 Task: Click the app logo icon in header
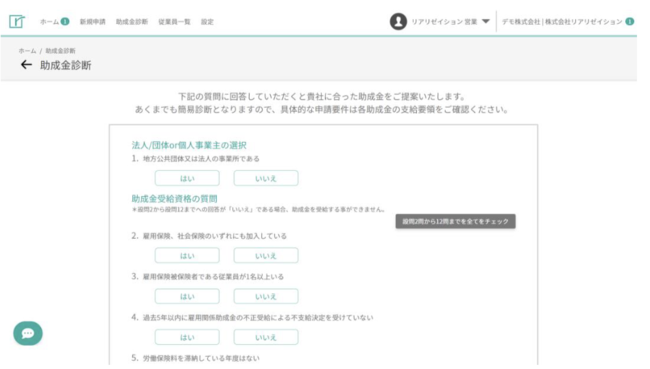(x=17, y=21)
